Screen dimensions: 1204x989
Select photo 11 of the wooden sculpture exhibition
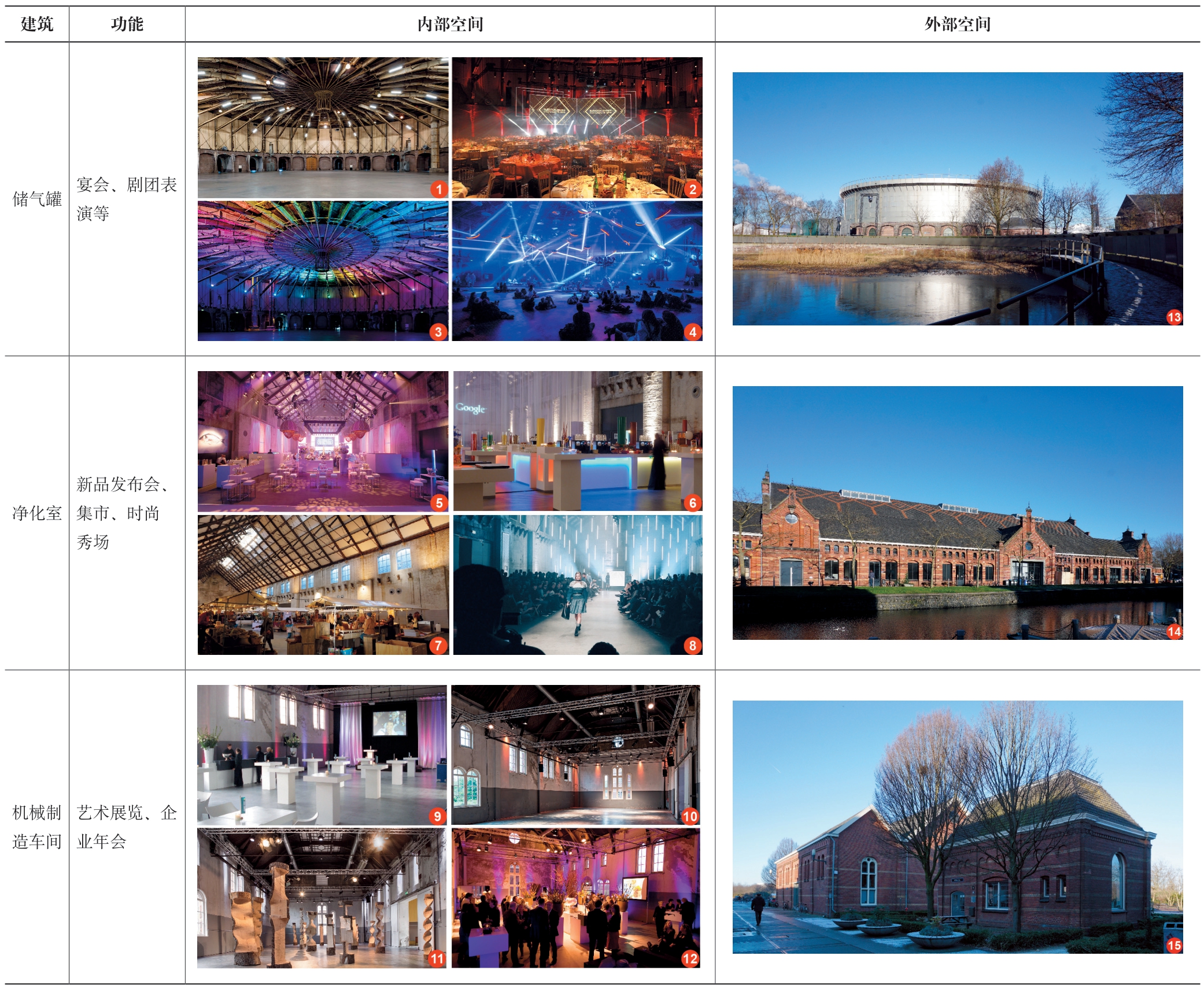pyautogui.click(x=322, y=898)
